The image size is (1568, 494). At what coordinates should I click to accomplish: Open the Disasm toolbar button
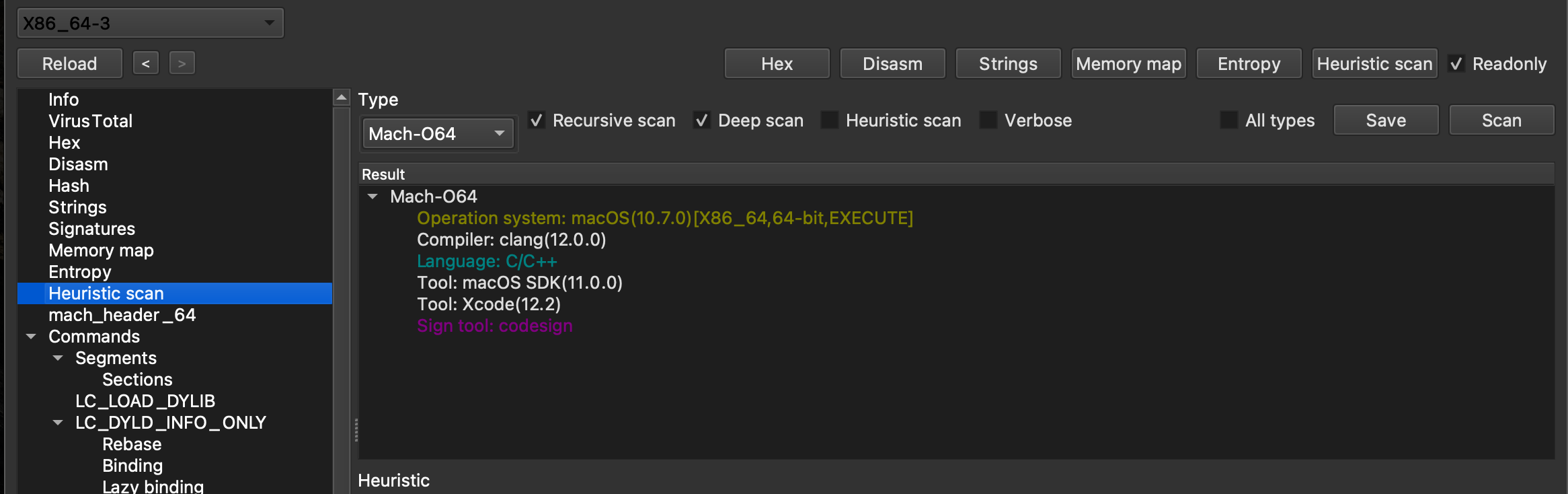pos(892,63)
